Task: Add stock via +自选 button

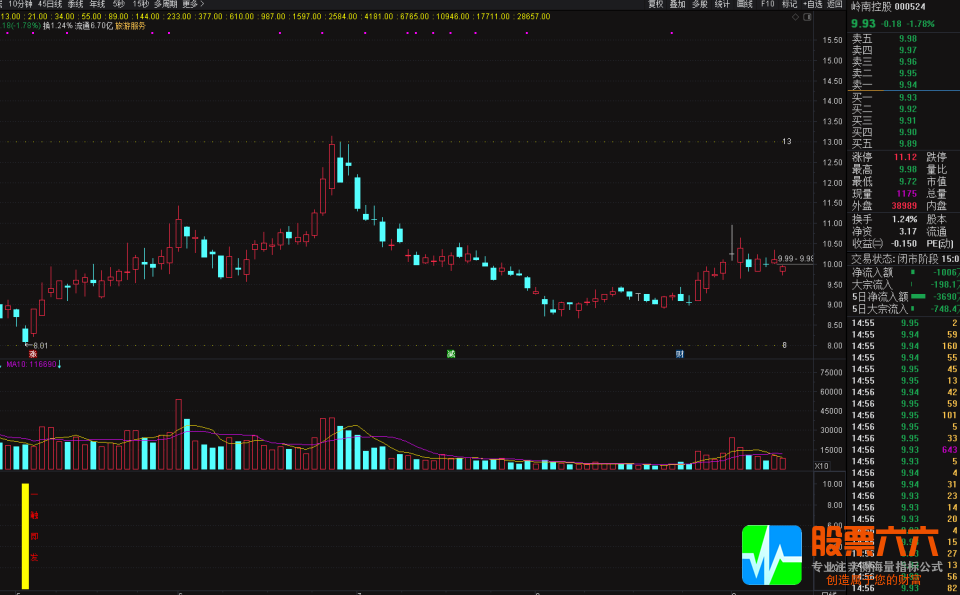Action: point(812,4)
